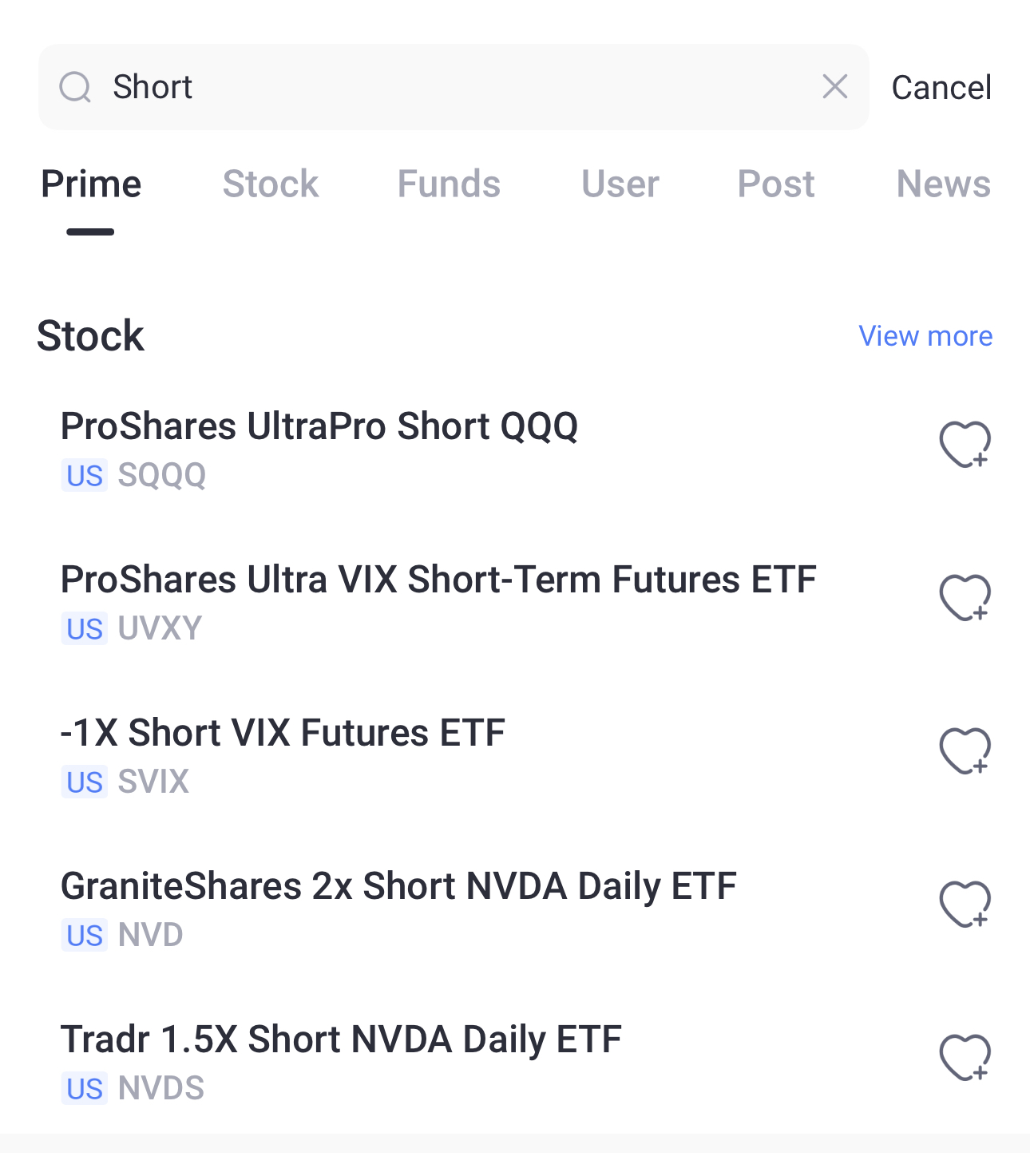Favorite the GraniteShares NVD ETF
The width and height of the screenshot is (1030, 1176).
click(965, 904)
